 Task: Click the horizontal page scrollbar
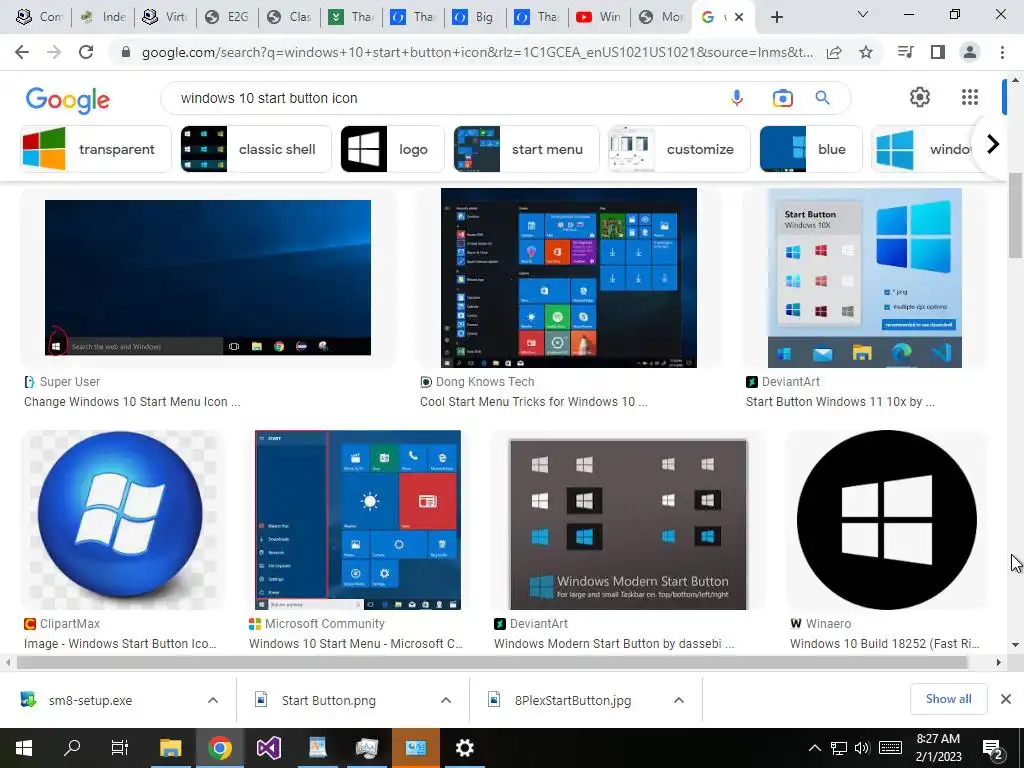[x=492, y=662]
